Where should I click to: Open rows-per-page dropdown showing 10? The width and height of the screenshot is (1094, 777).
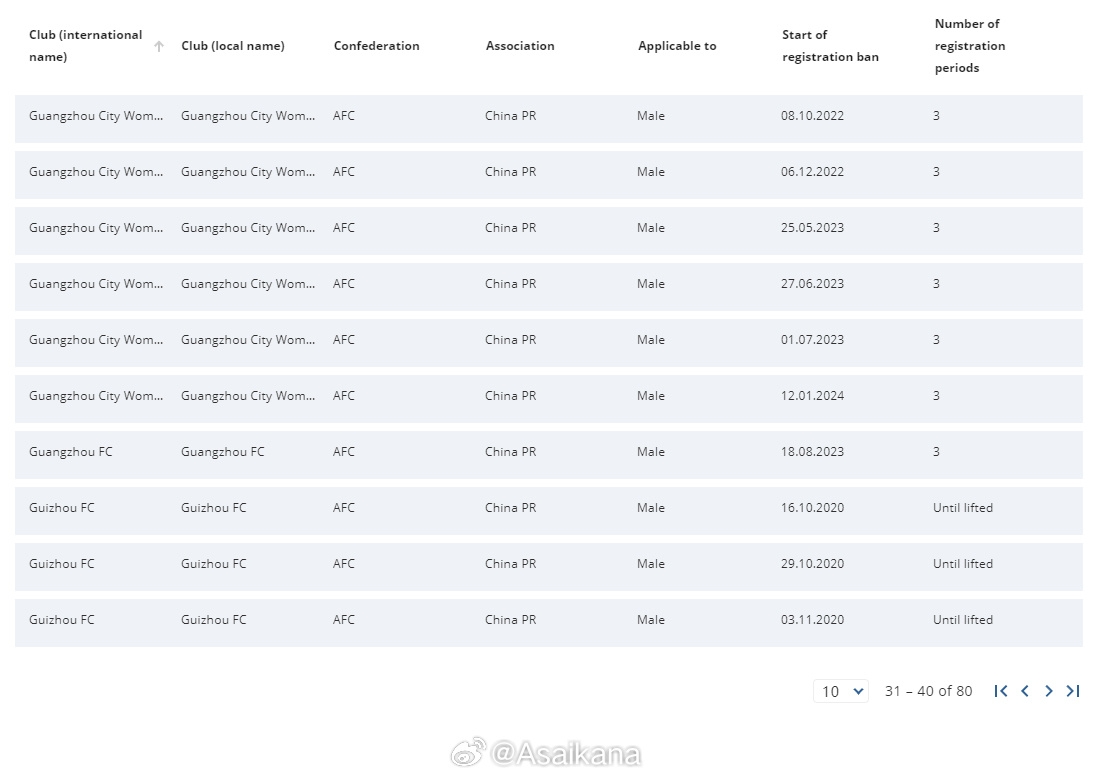[841, 691]
